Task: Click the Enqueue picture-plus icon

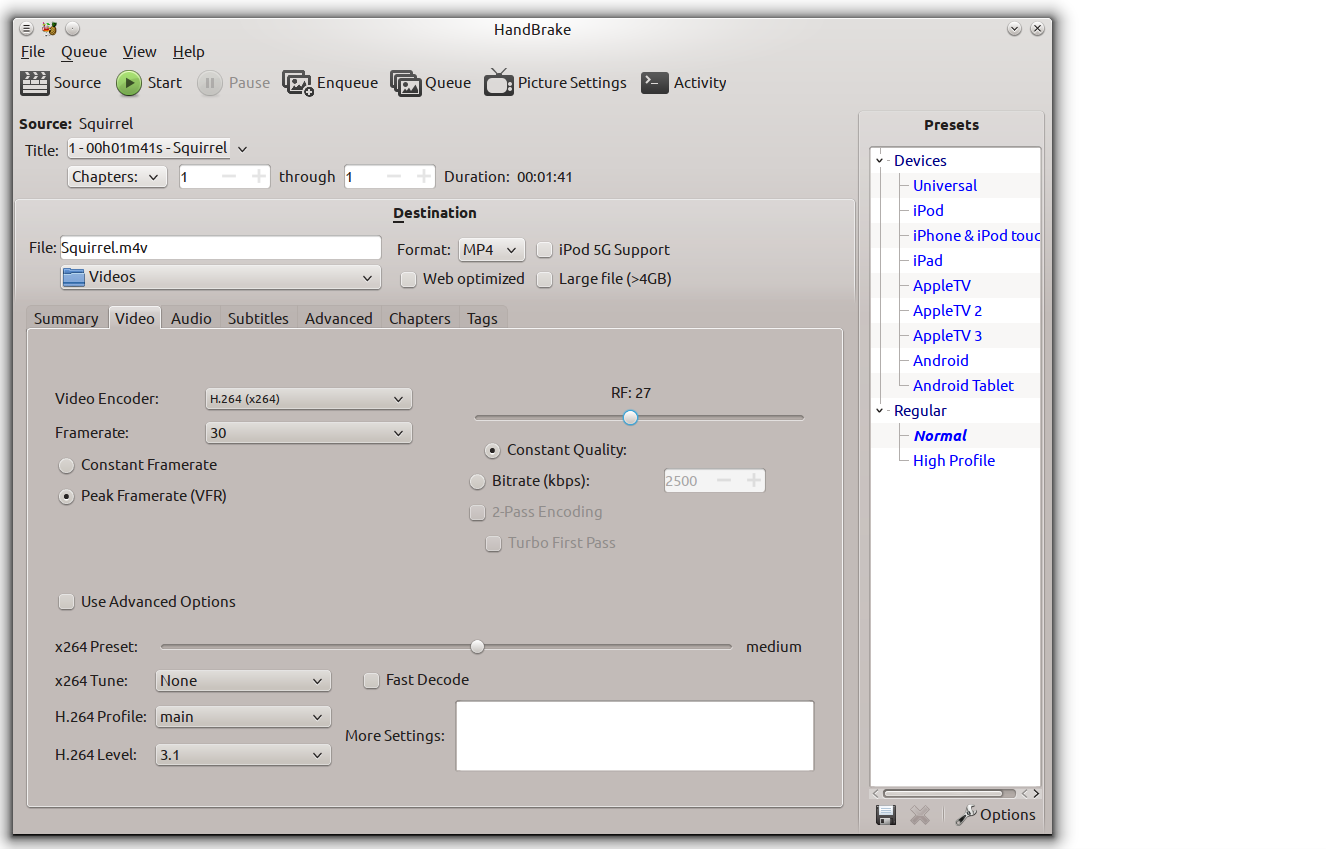Action: (x=298, y=83)
